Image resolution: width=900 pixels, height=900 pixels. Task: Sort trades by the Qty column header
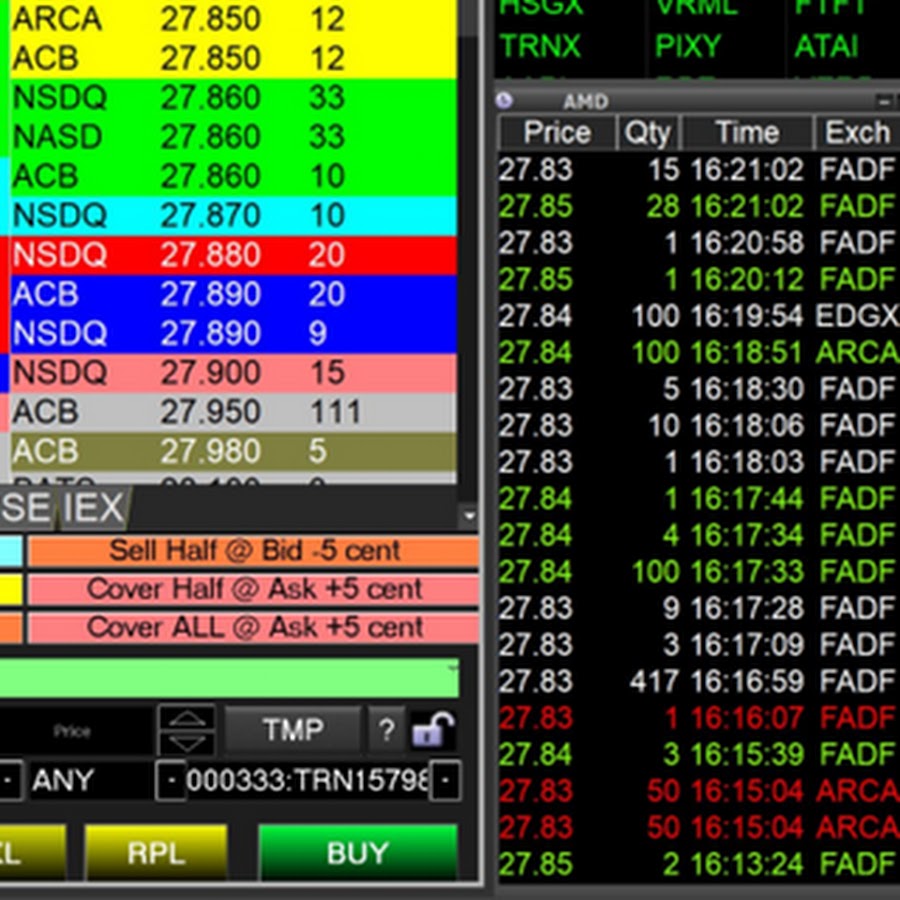(x=647, y=133)
